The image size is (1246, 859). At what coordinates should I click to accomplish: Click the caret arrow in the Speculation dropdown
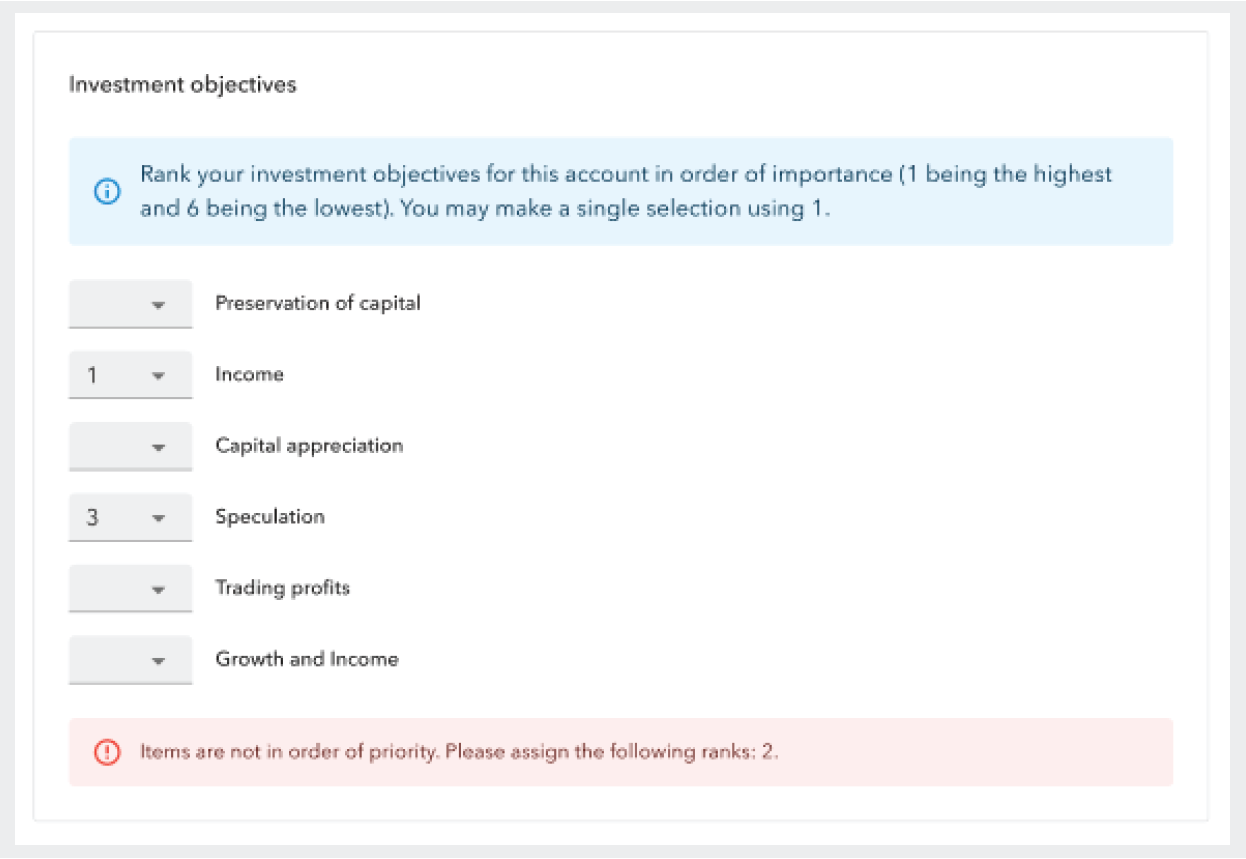coord(158,518)
